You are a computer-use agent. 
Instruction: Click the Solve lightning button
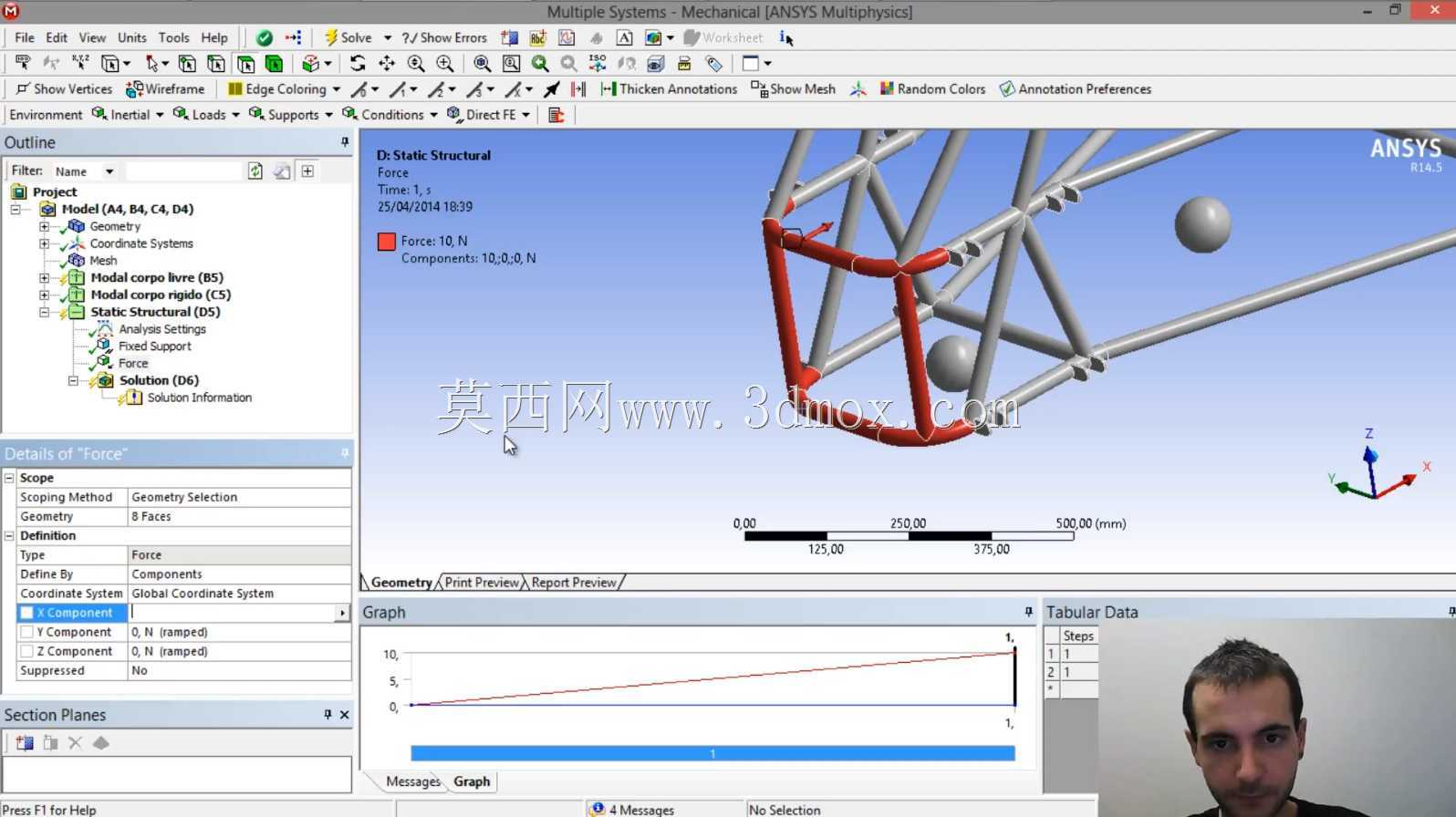[x=348, y=37]
